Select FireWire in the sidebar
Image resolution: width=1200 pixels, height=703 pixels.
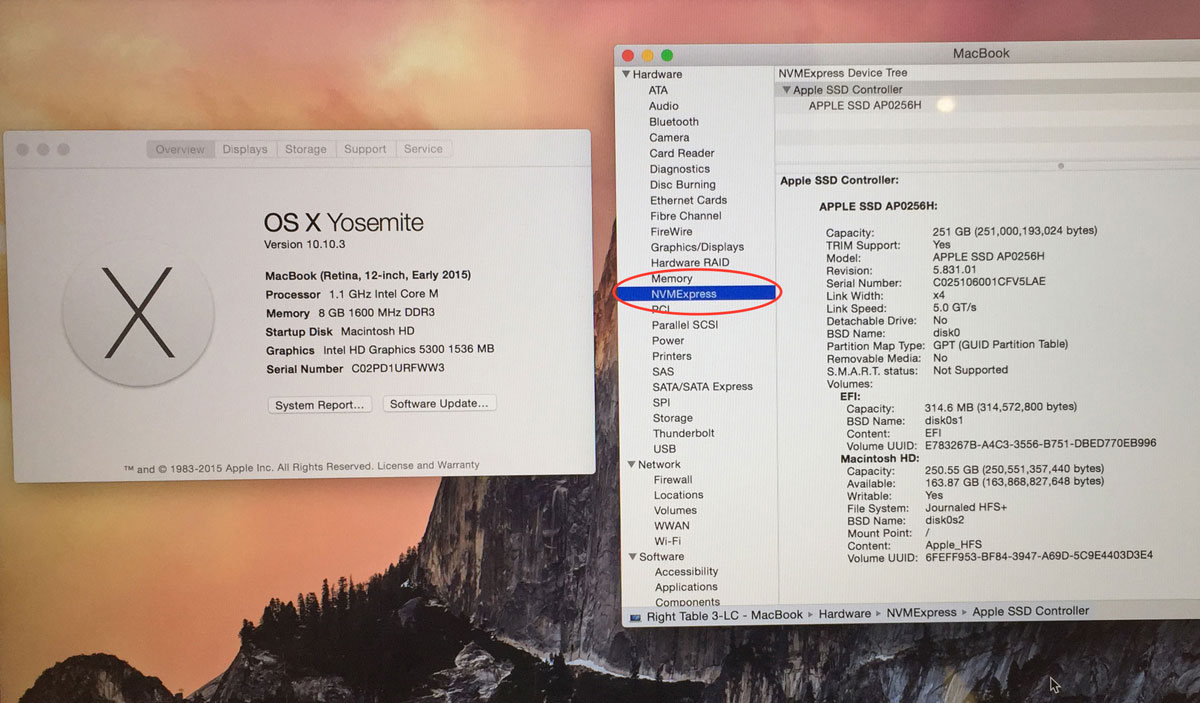coord(671,231)
